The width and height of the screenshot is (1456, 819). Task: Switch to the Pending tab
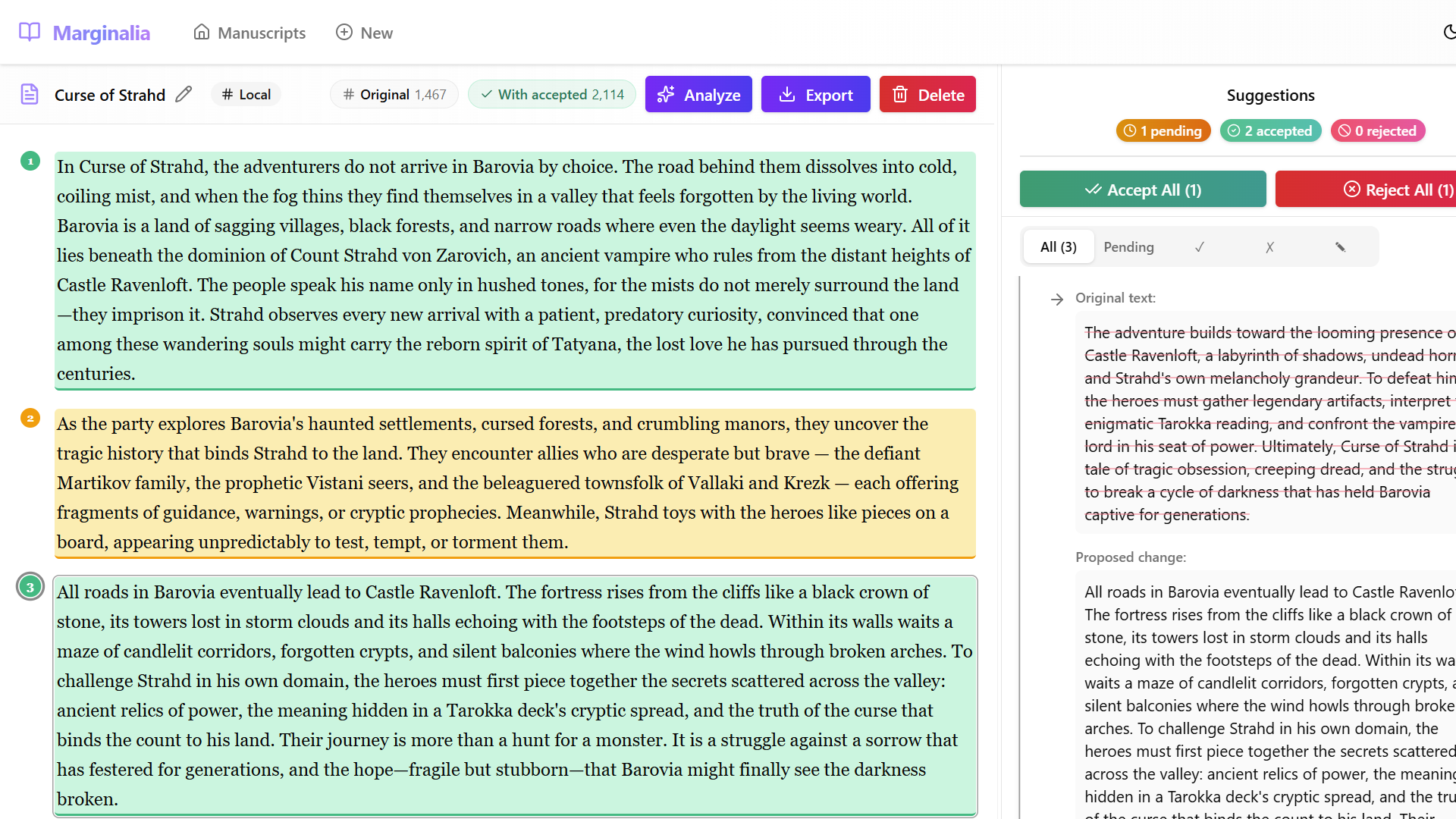tap(1128, 246)
